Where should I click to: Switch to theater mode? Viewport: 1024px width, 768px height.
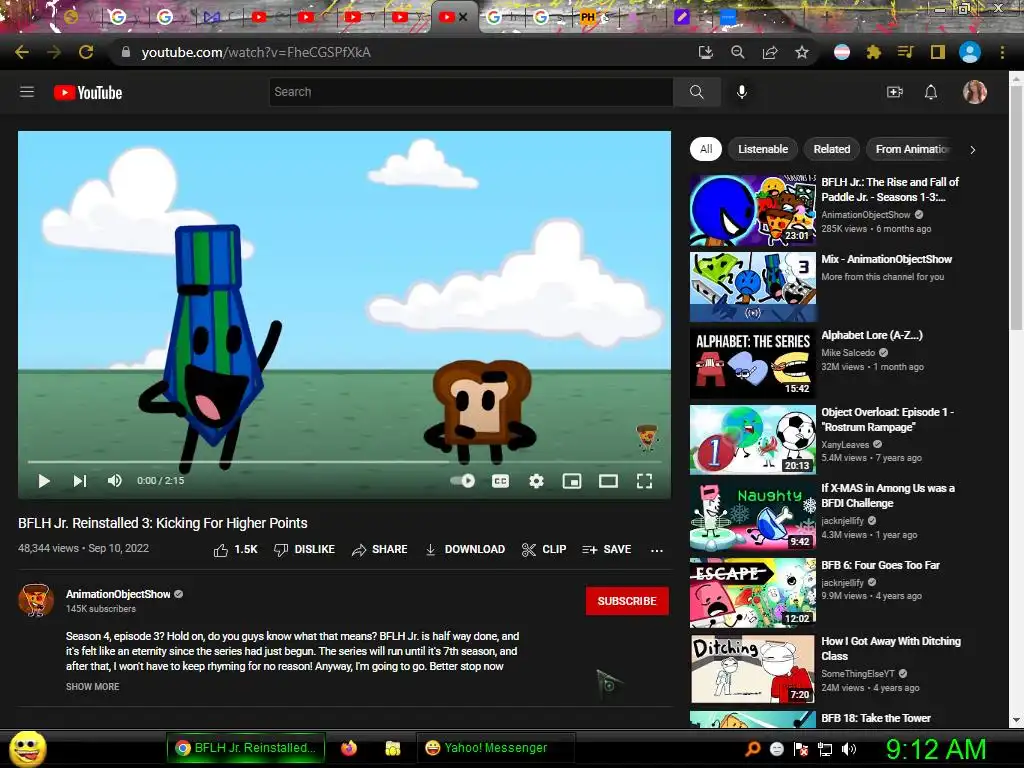pos(608,481)
